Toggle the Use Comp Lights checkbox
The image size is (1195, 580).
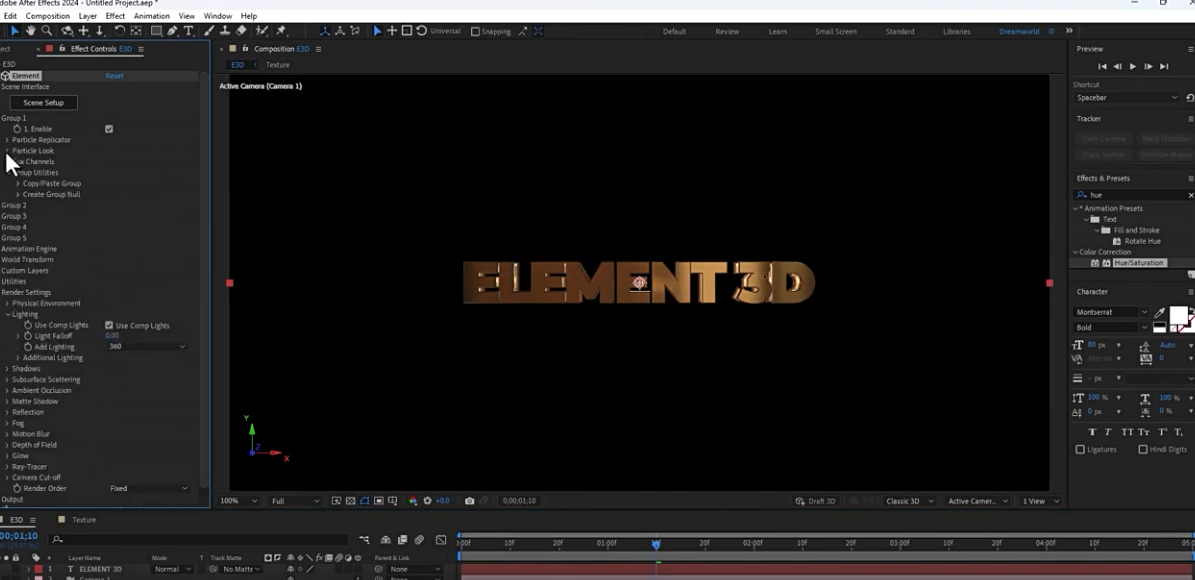point(109,325)
